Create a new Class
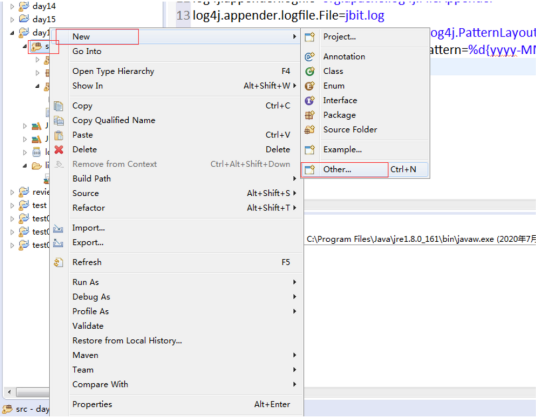539x418 pixels. 365,71
